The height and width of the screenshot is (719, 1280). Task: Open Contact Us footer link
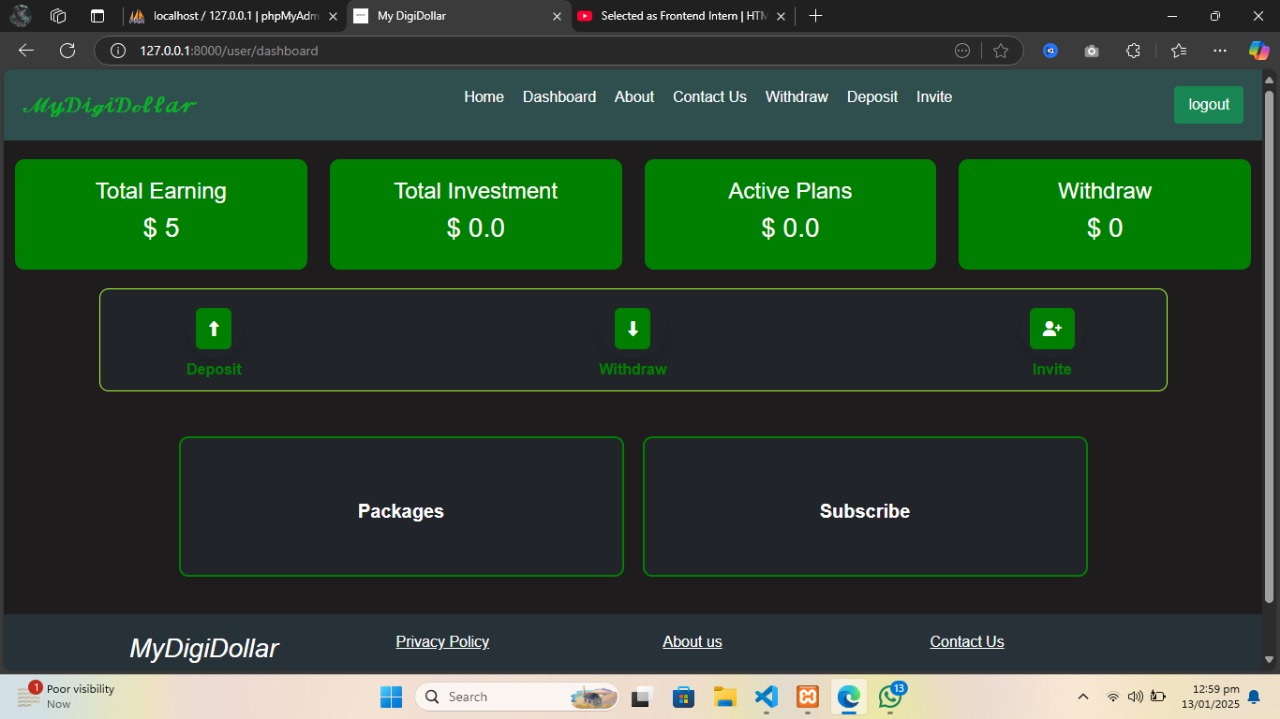click(x=967, y=642)
